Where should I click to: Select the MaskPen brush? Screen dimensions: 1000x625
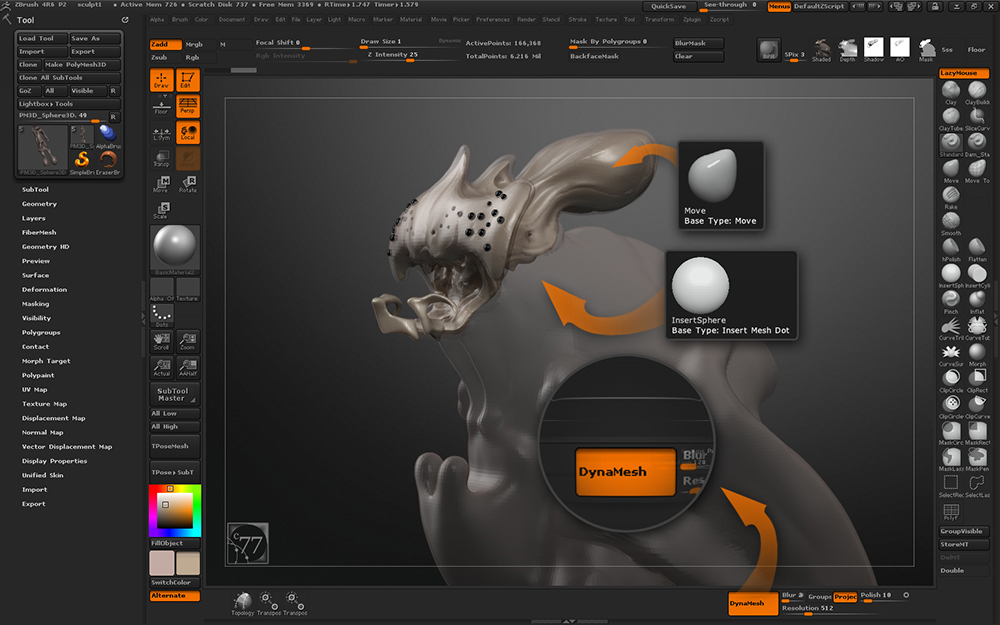click(x=977, y=457)
